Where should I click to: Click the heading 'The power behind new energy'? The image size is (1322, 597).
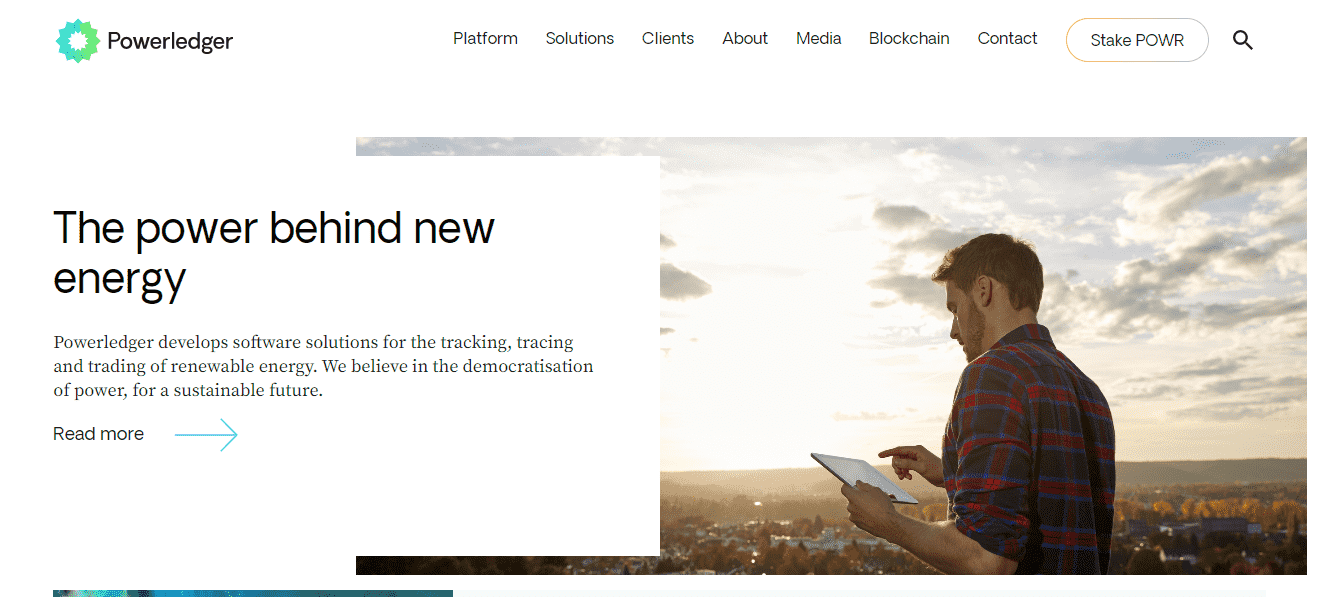pyautogui.click(x=273, y=253)
